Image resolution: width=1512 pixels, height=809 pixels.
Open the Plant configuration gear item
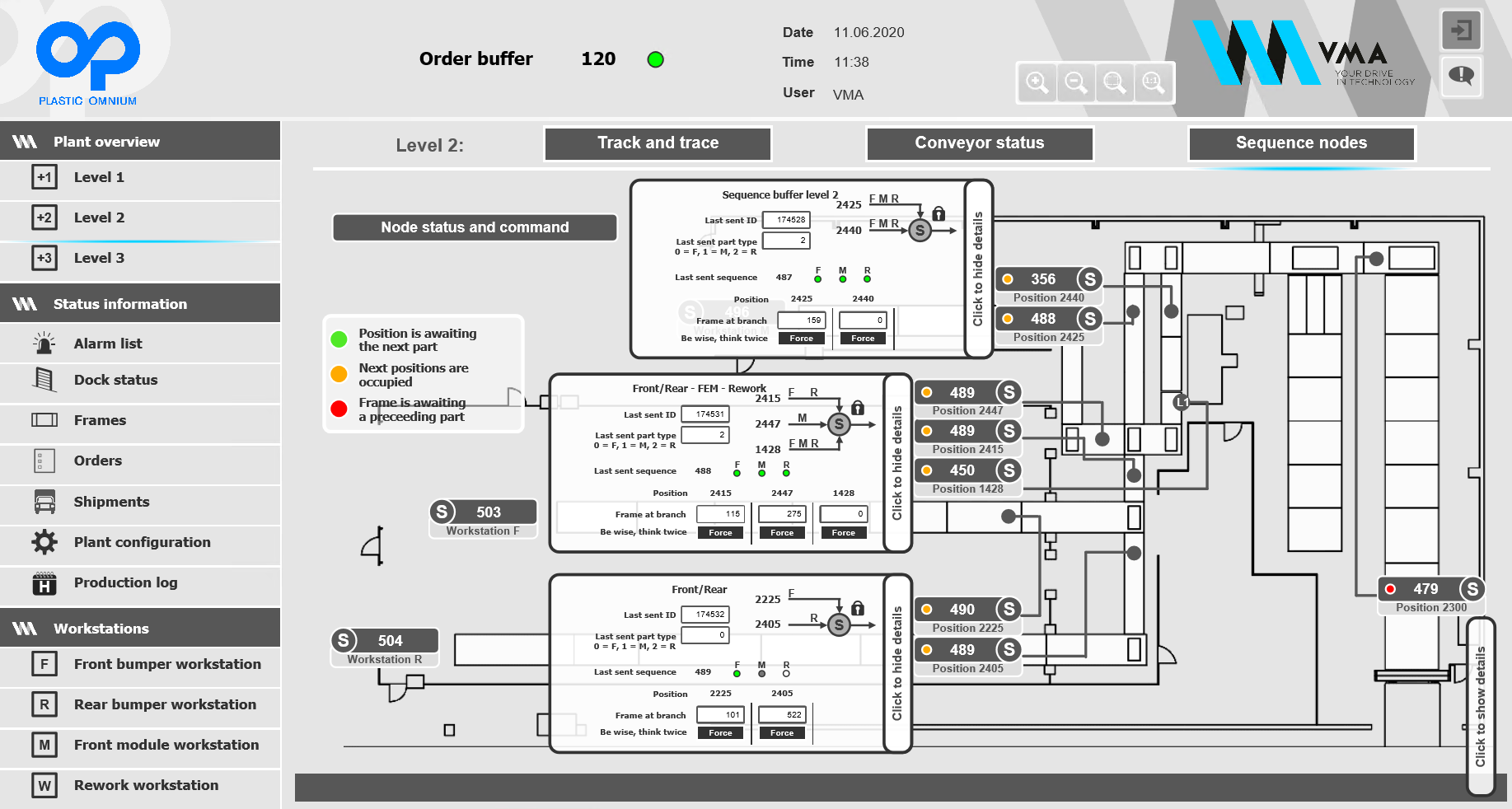[x=142, y=542]
